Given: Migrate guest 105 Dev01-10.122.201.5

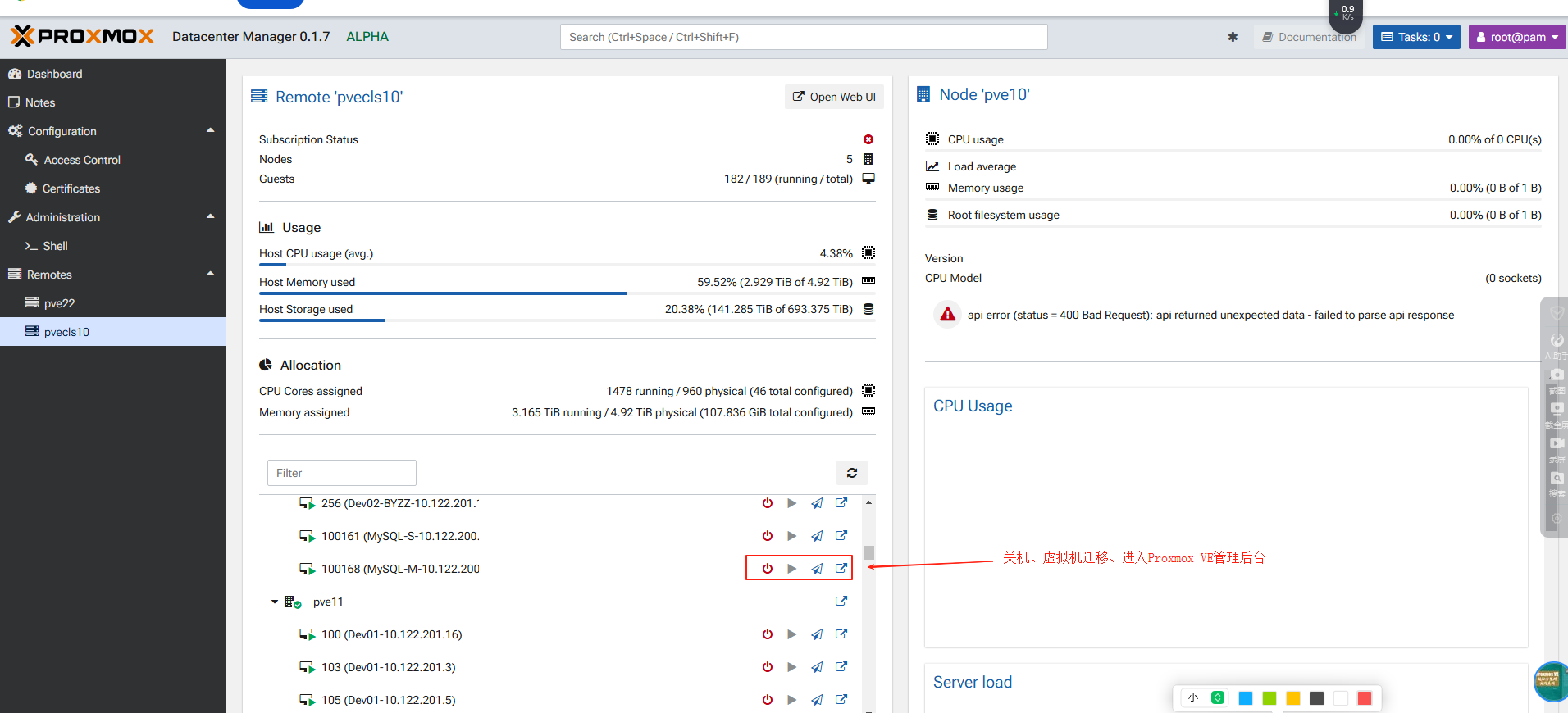Looking at the screenshot, I should (x=817, y=700).
